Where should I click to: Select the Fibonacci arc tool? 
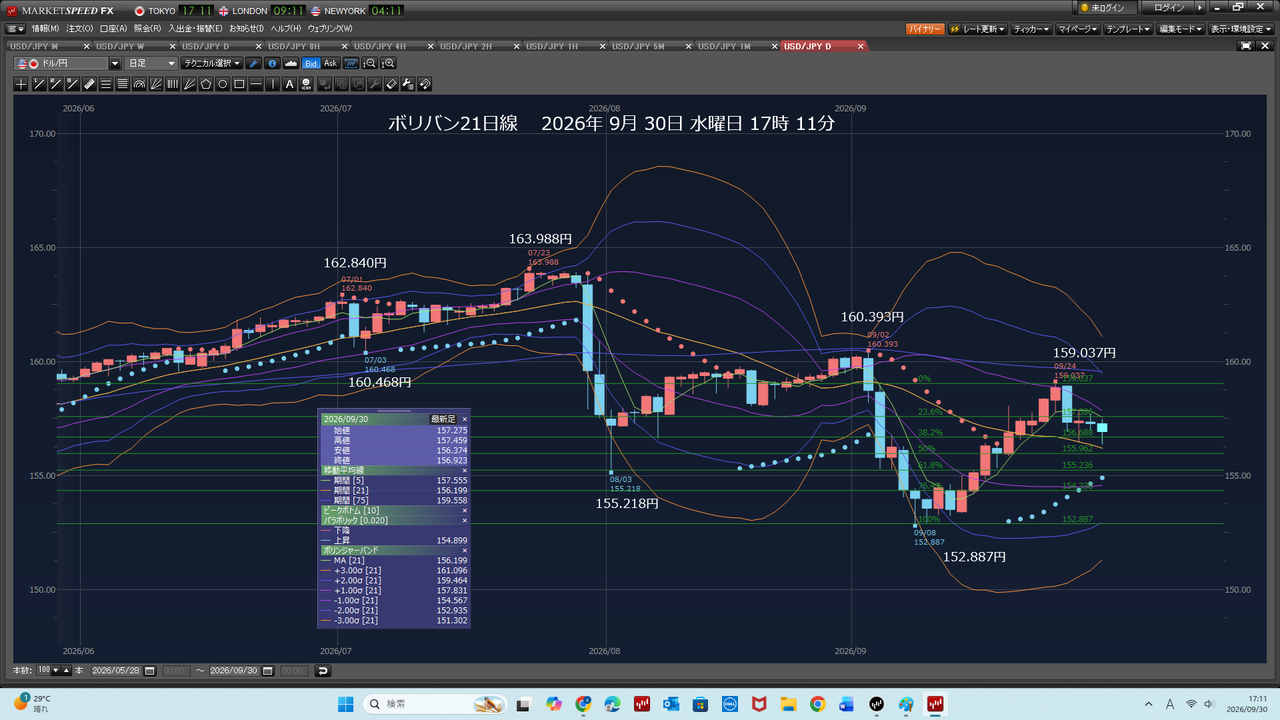pos(139,84)
